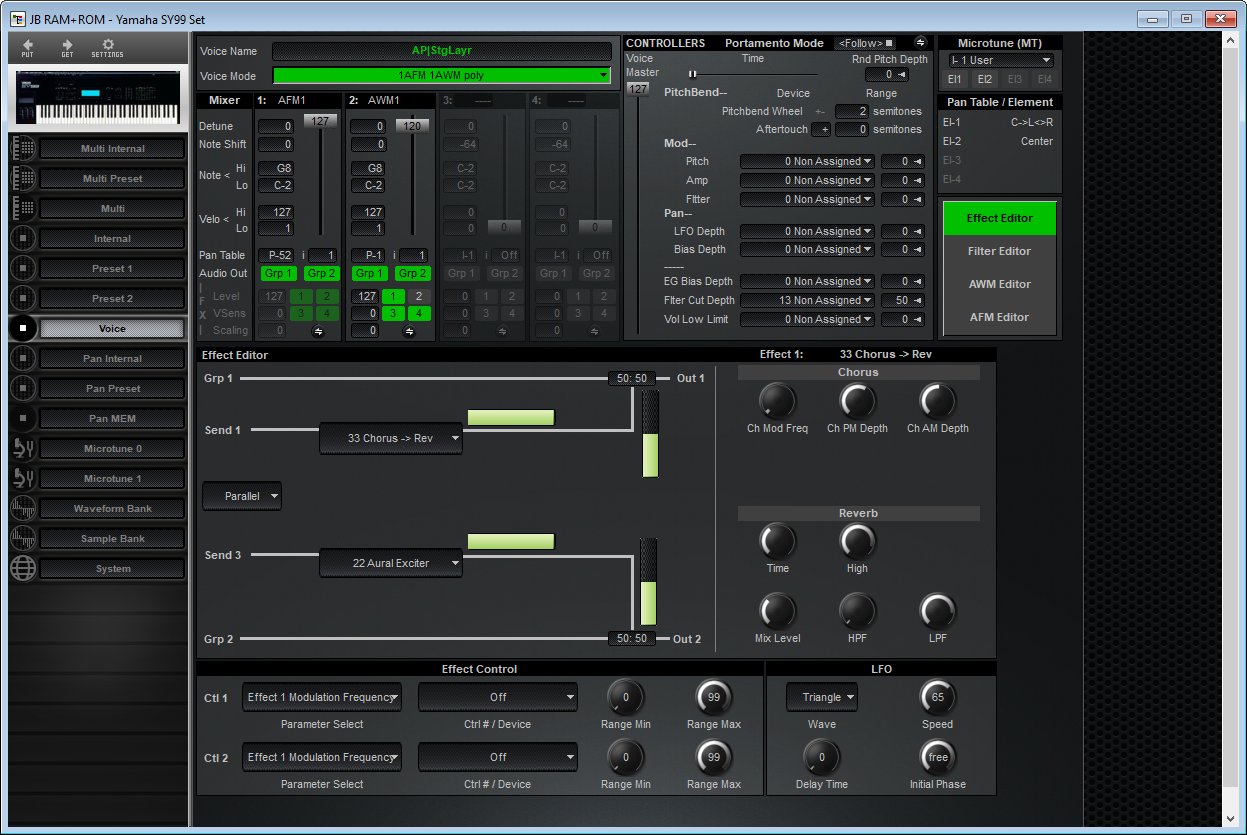This screenshot has height=835, width=1247.
Task: Click the icon beside Multi bank
Action: point(22,209)
